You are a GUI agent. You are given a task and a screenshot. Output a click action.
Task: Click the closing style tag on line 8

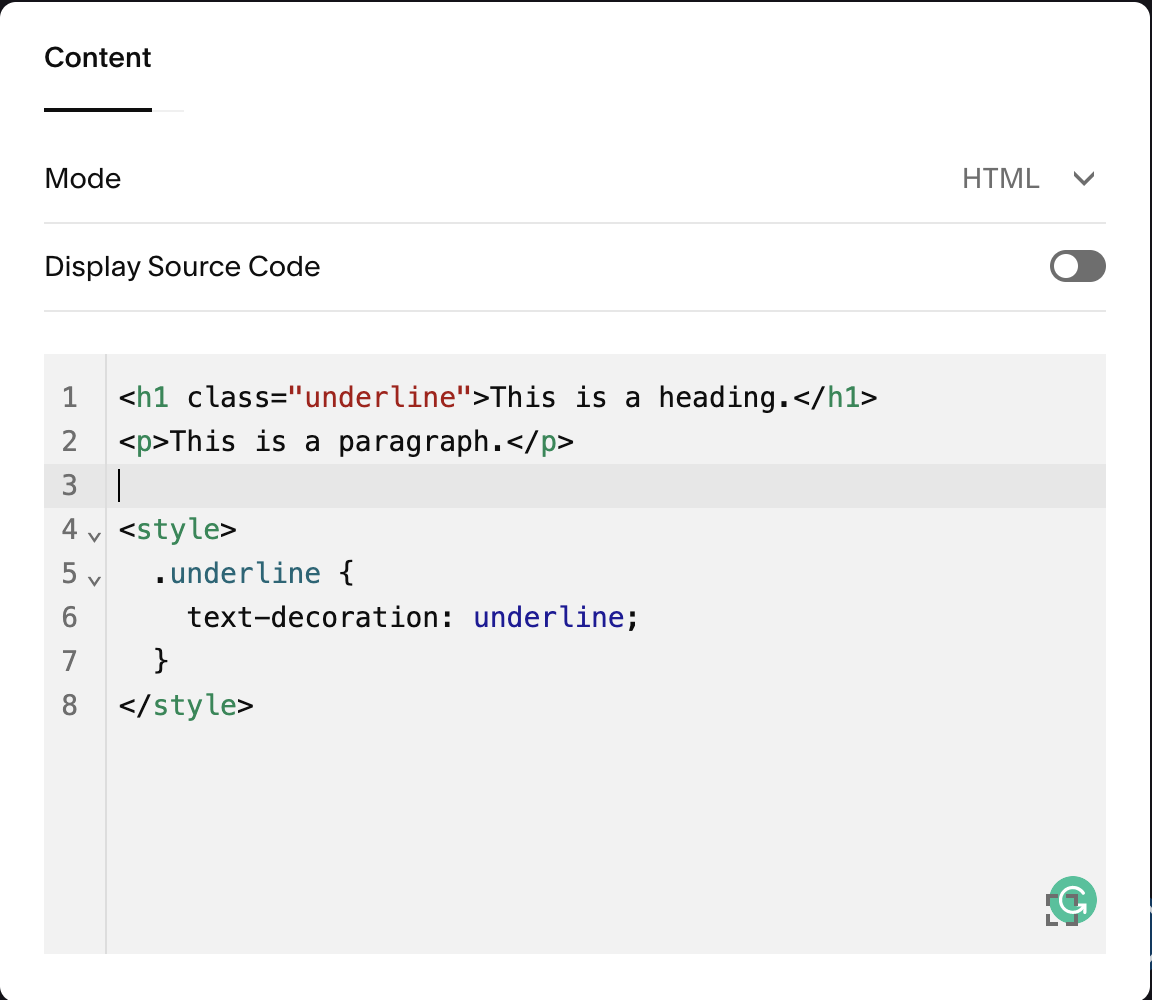tap(186, 705)
